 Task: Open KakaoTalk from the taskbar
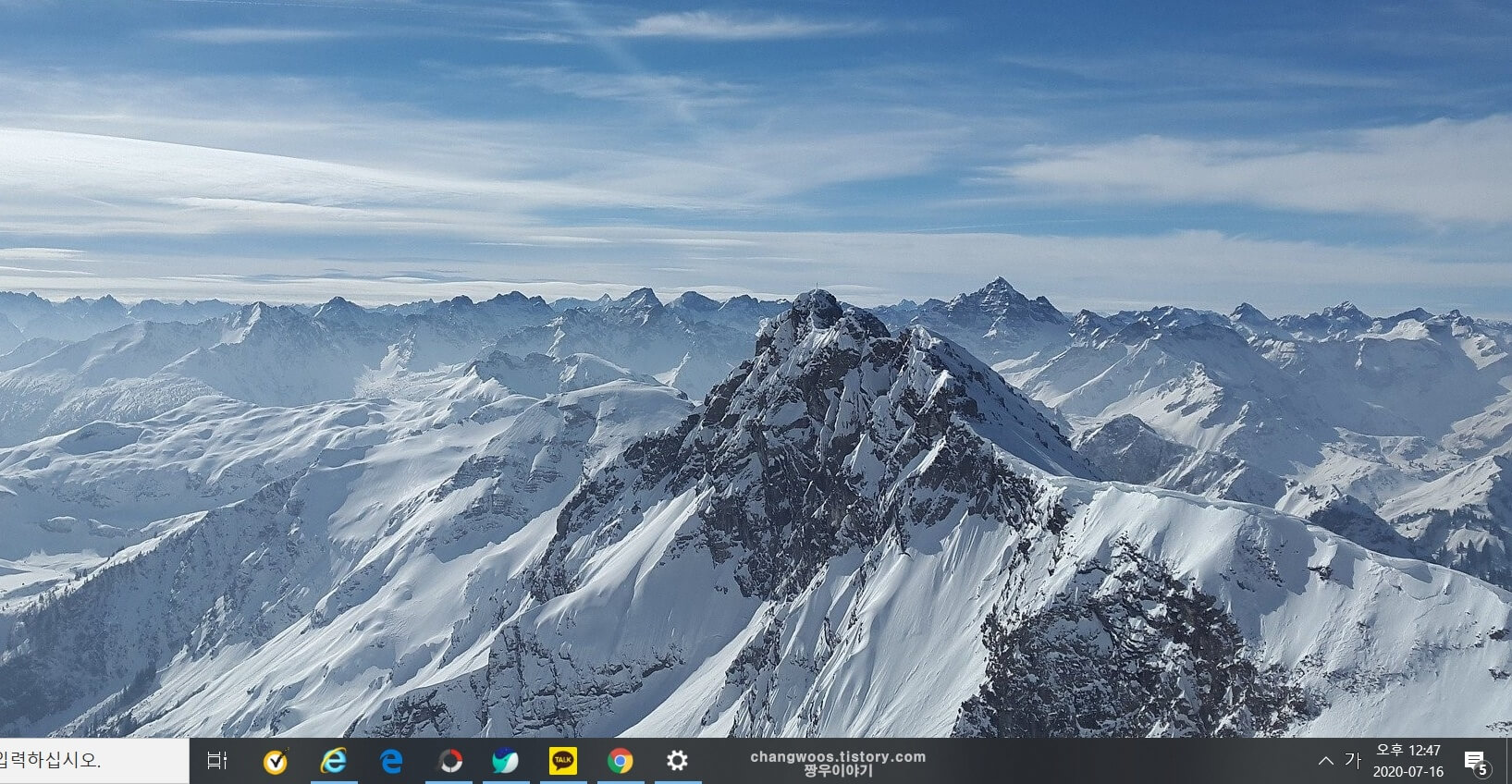coord(563,761)
